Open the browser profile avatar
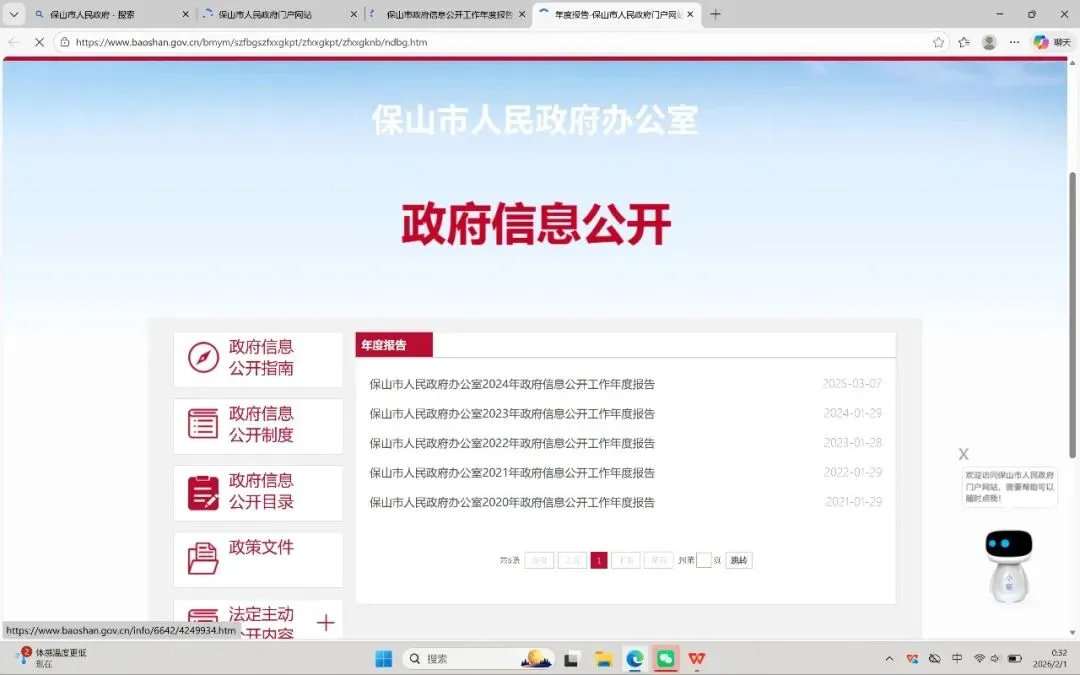The image size is (1080, 675). point(989,42)
